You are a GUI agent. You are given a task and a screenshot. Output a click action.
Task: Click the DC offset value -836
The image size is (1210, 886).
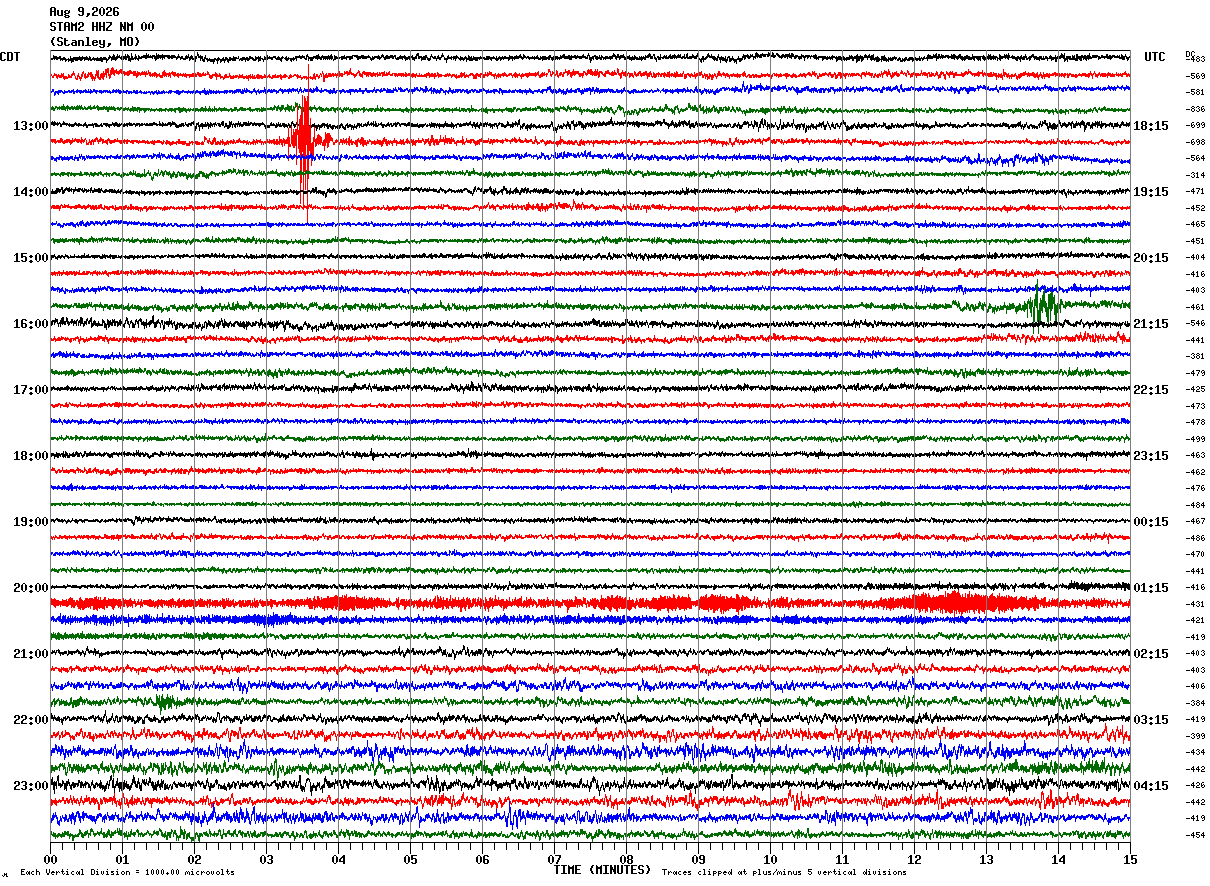pos(1195,109)
